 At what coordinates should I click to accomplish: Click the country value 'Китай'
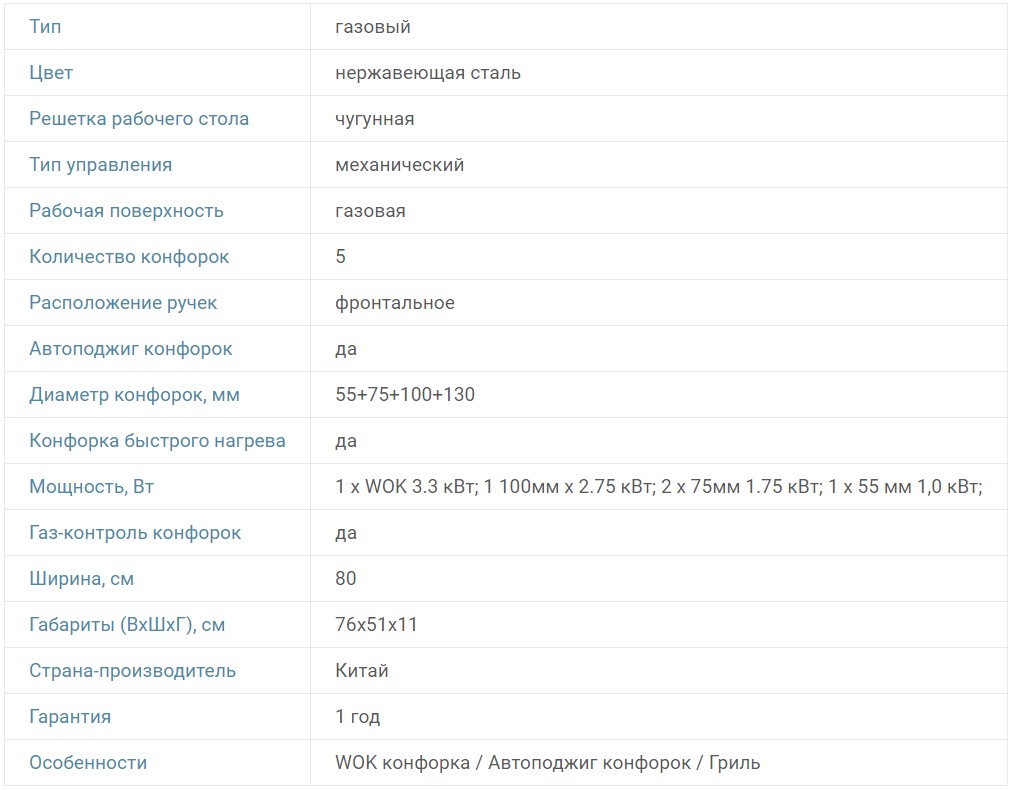click(x=362, y=671)
